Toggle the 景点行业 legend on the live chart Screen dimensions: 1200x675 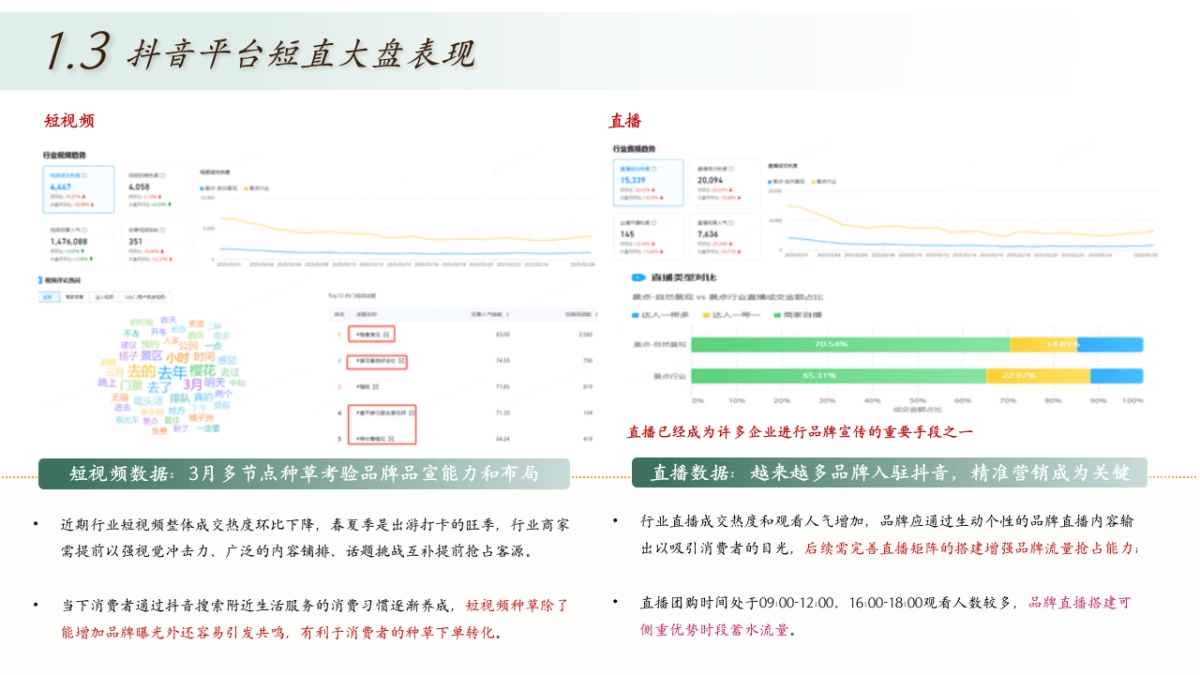coord(824,181)
